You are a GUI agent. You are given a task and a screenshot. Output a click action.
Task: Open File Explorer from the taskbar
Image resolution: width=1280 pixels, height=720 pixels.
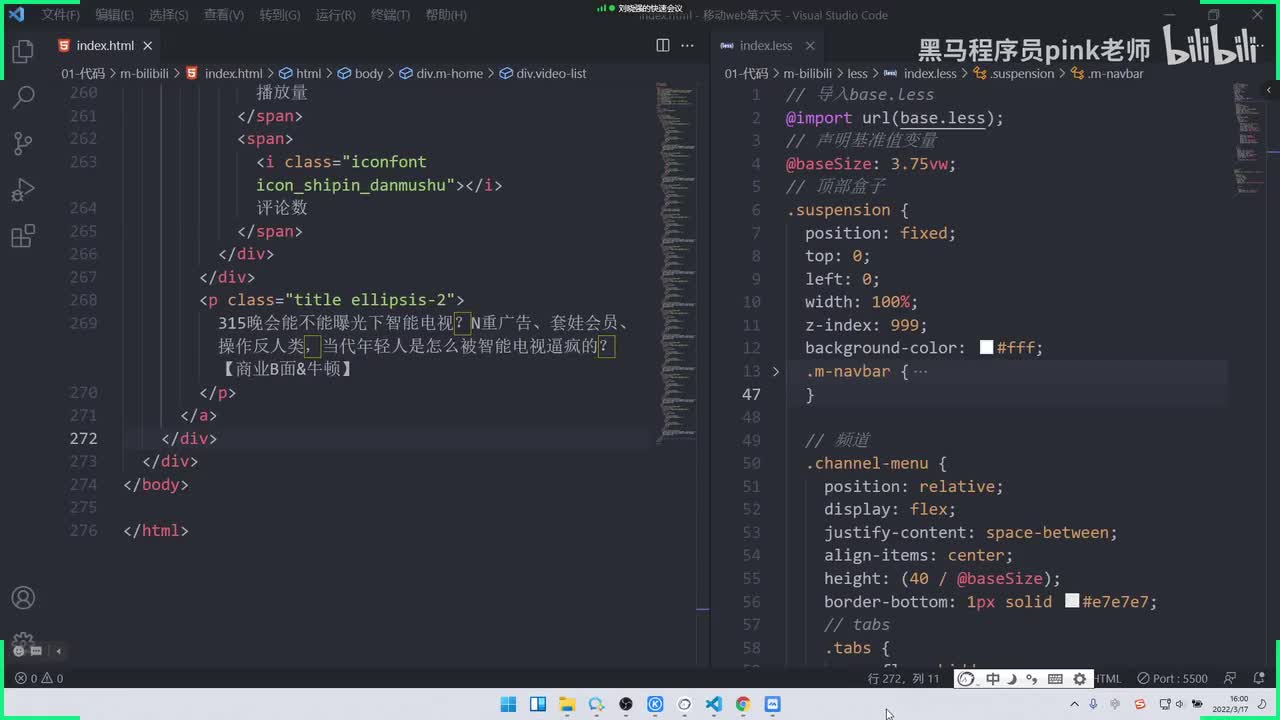[567, 704]
